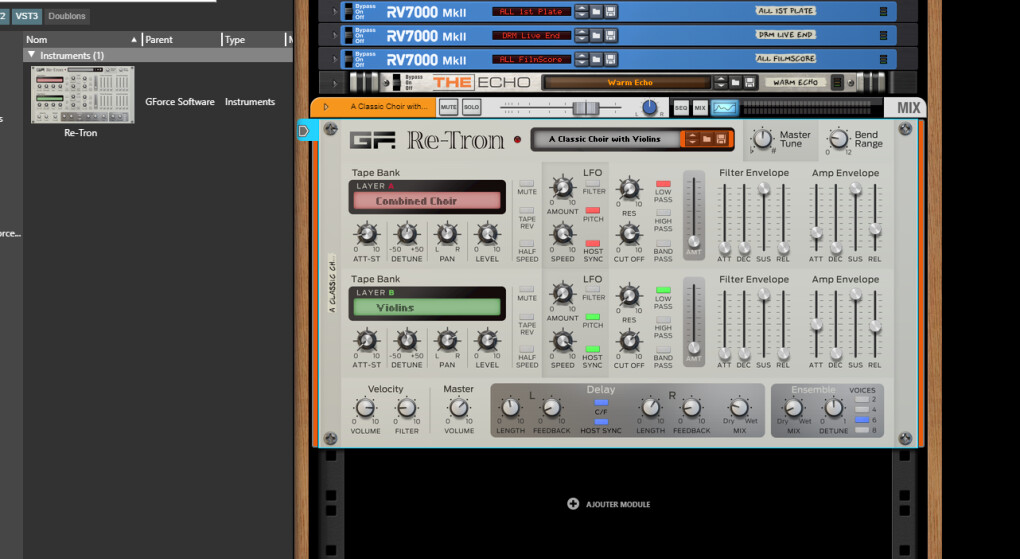Screen dimensions: 1020x559
Task: Open Layer A Combined Choir tape selector
Action: click(427, 201)
